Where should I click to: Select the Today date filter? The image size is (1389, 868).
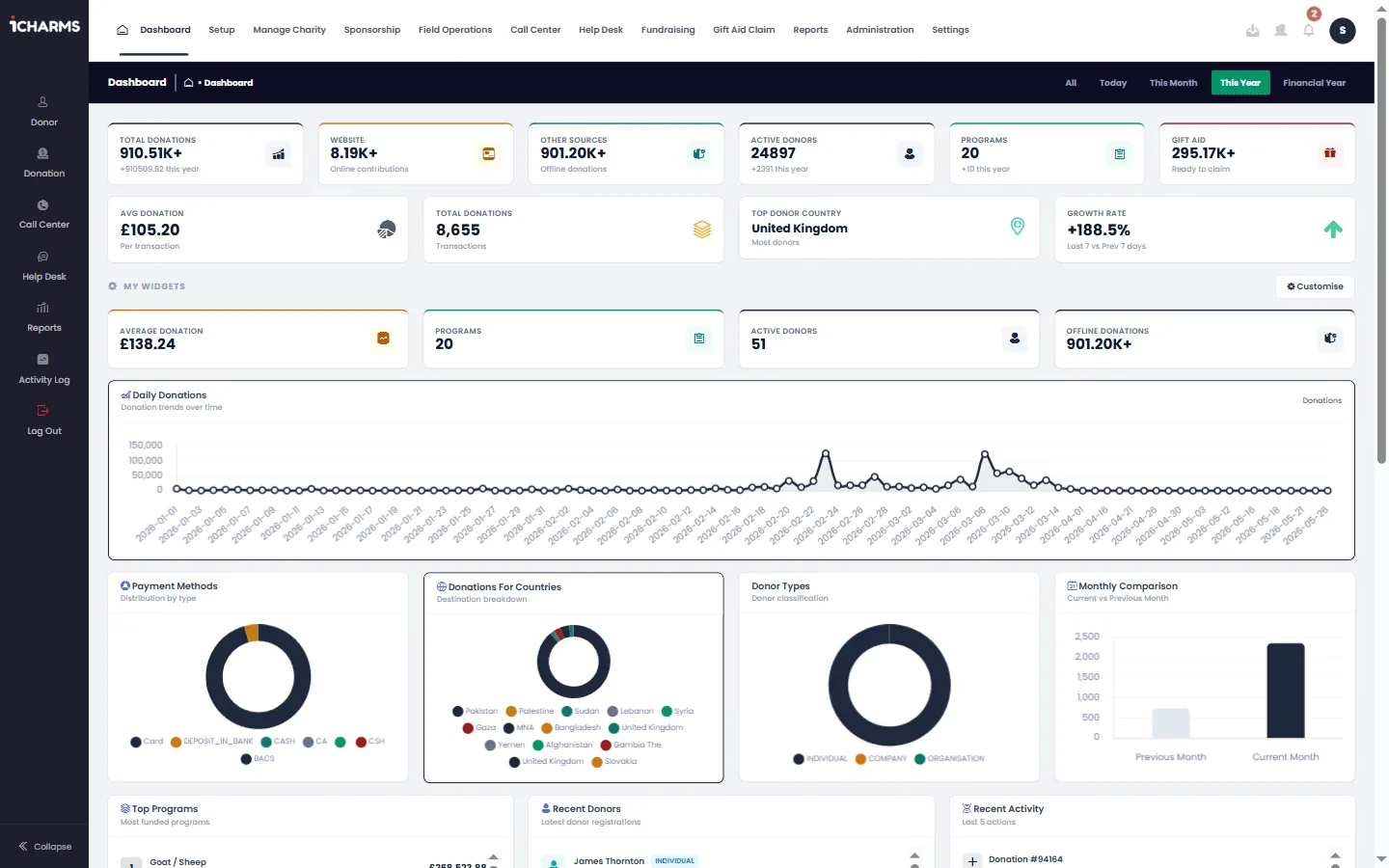[1113, 83]
